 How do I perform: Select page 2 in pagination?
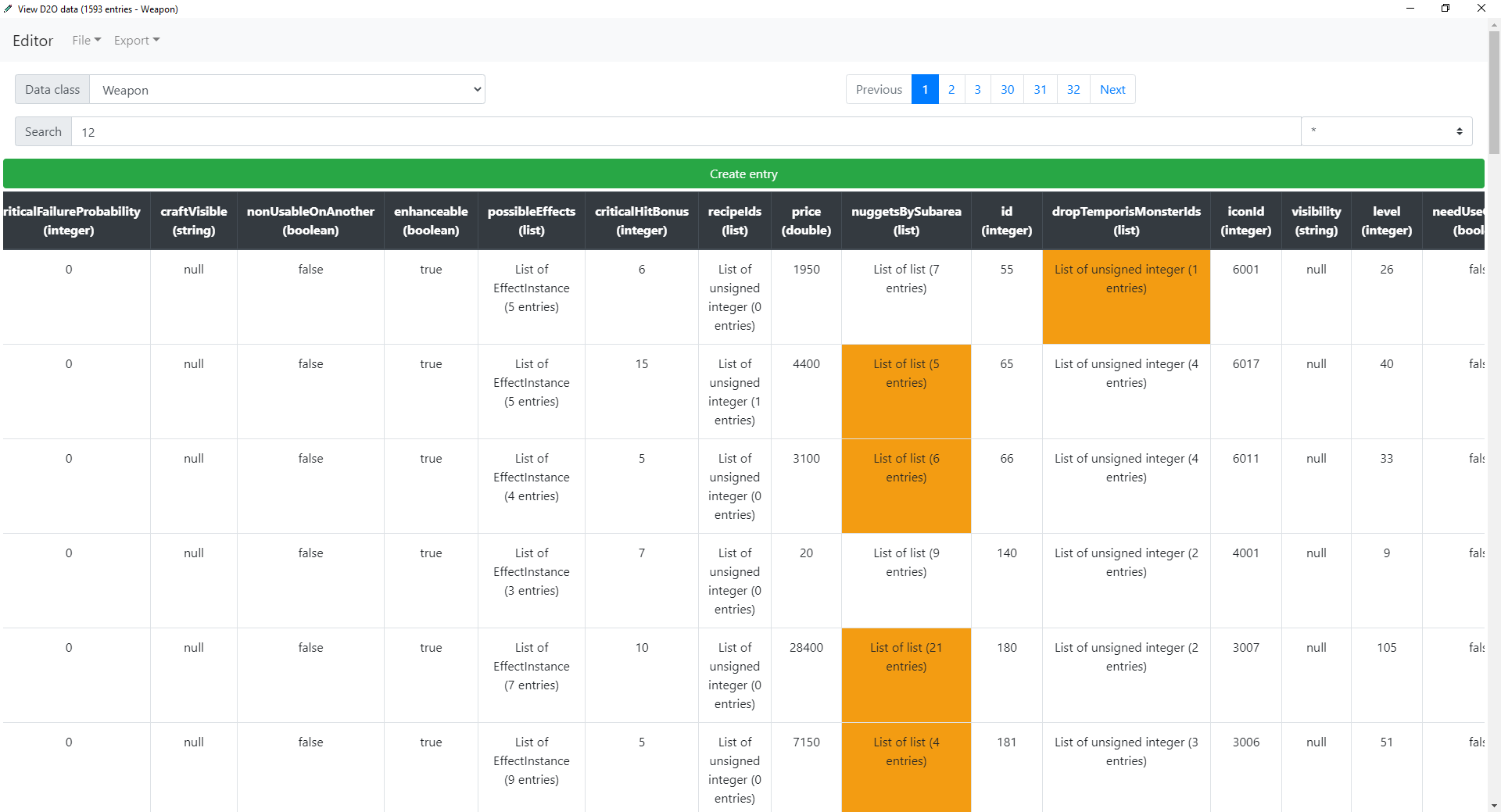tap(951, 90)
